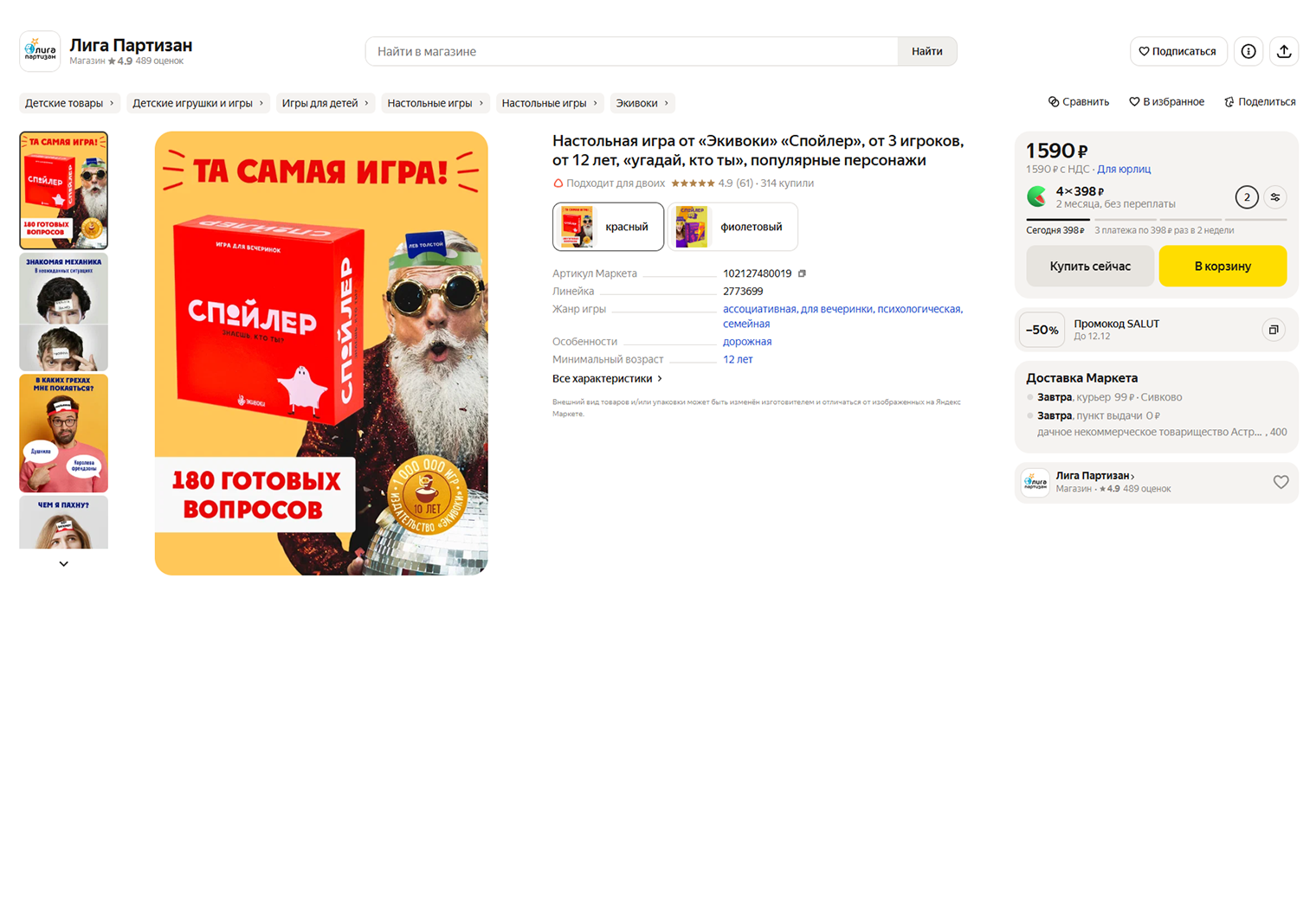Open the для вечеринки genre link
The image size is (1316, 919).
point(836,309)
